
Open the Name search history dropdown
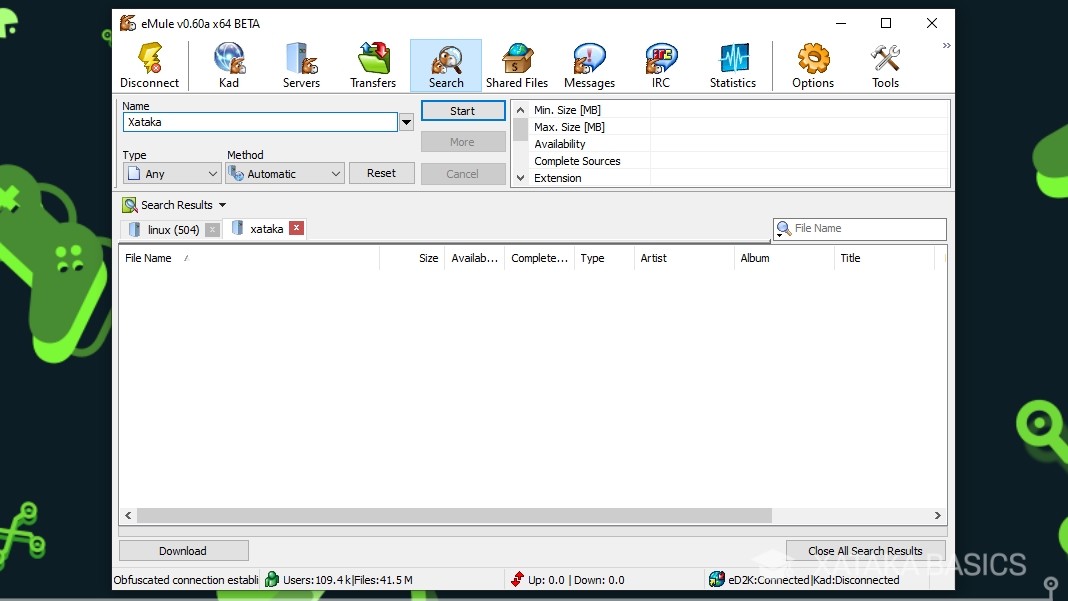pyautogui.click(x=406, y=121)
